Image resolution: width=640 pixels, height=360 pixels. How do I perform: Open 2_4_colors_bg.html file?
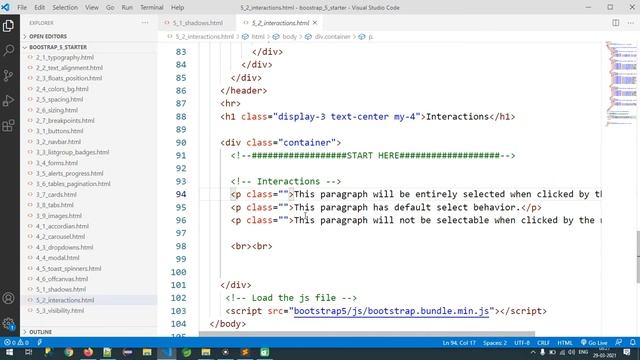click(x=62, y=89)
